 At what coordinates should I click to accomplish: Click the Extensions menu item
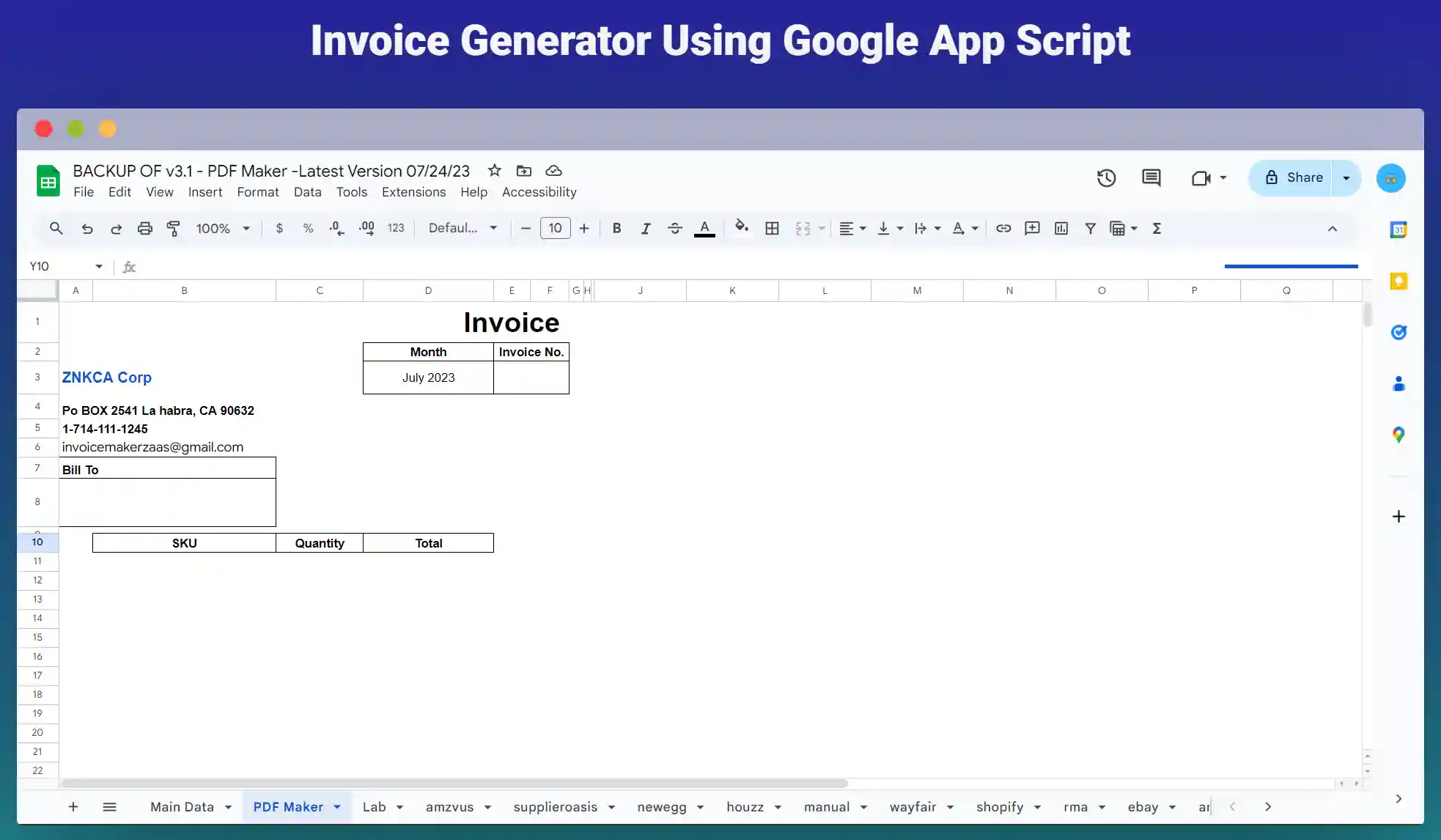[413, 192]
